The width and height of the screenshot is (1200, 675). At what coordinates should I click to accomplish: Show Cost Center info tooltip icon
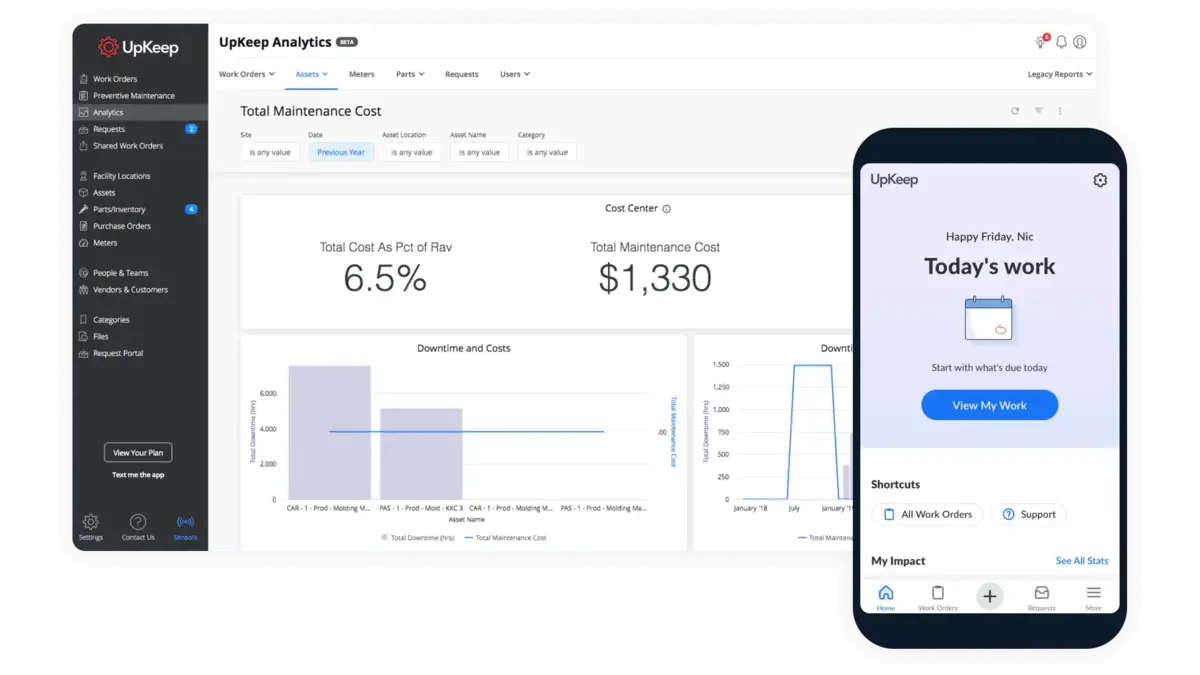tap(667, 209)
